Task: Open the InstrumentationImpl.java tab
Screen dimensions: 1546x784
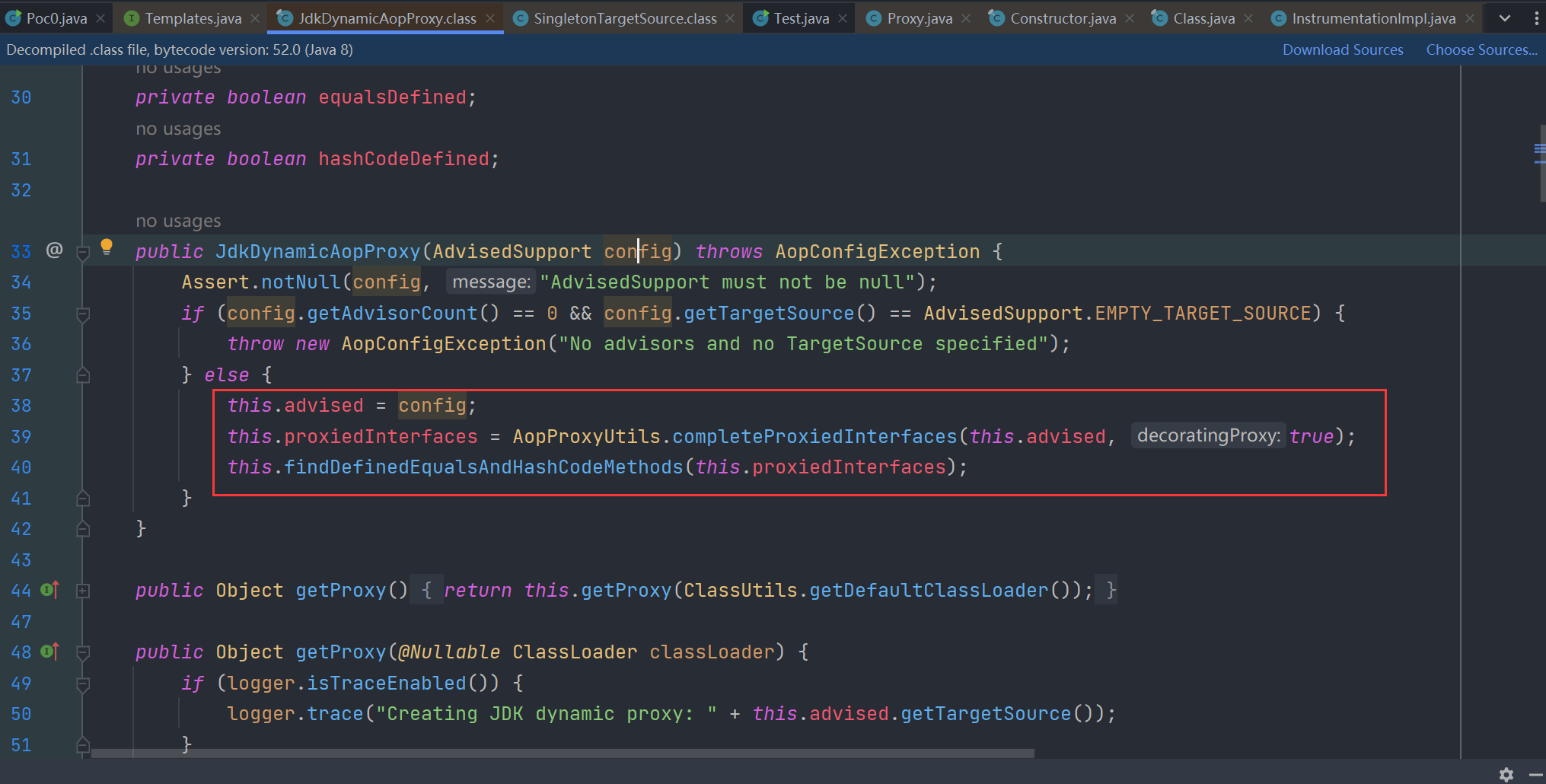Action: click(1372, 18)
